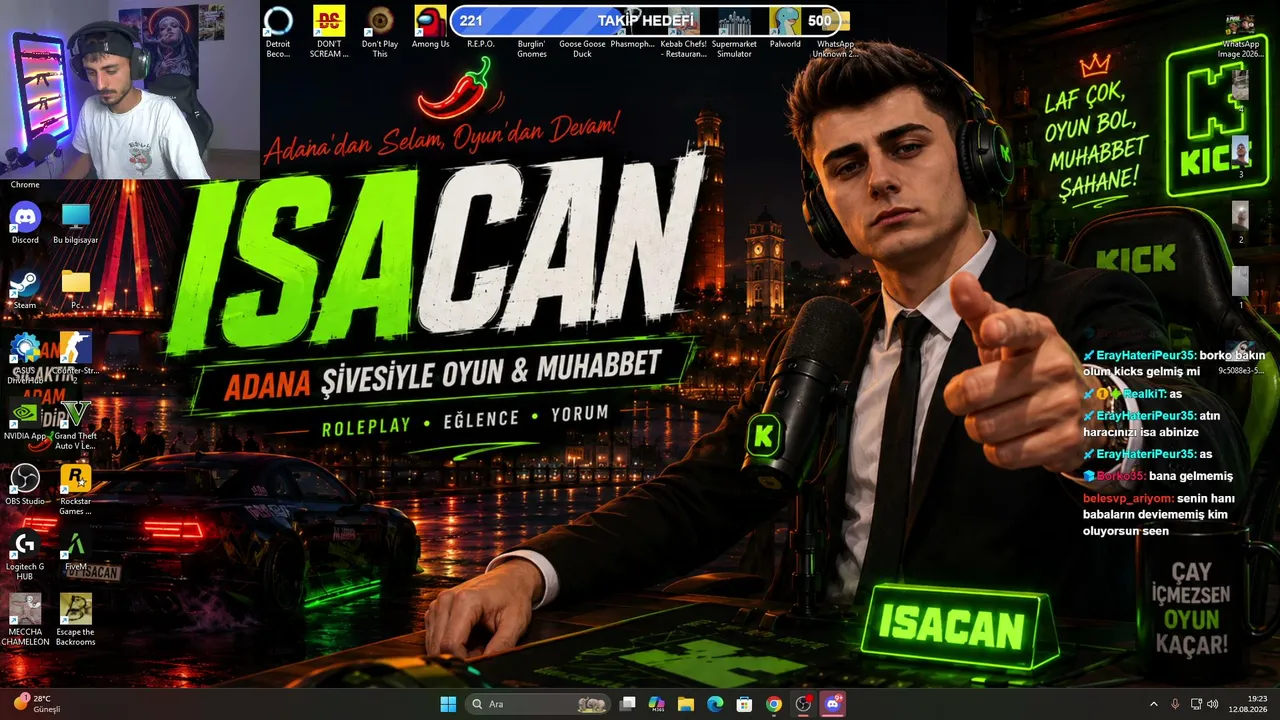
Task: Switch to OBS Studio in taskbar
Action: [x=803, y=704]
